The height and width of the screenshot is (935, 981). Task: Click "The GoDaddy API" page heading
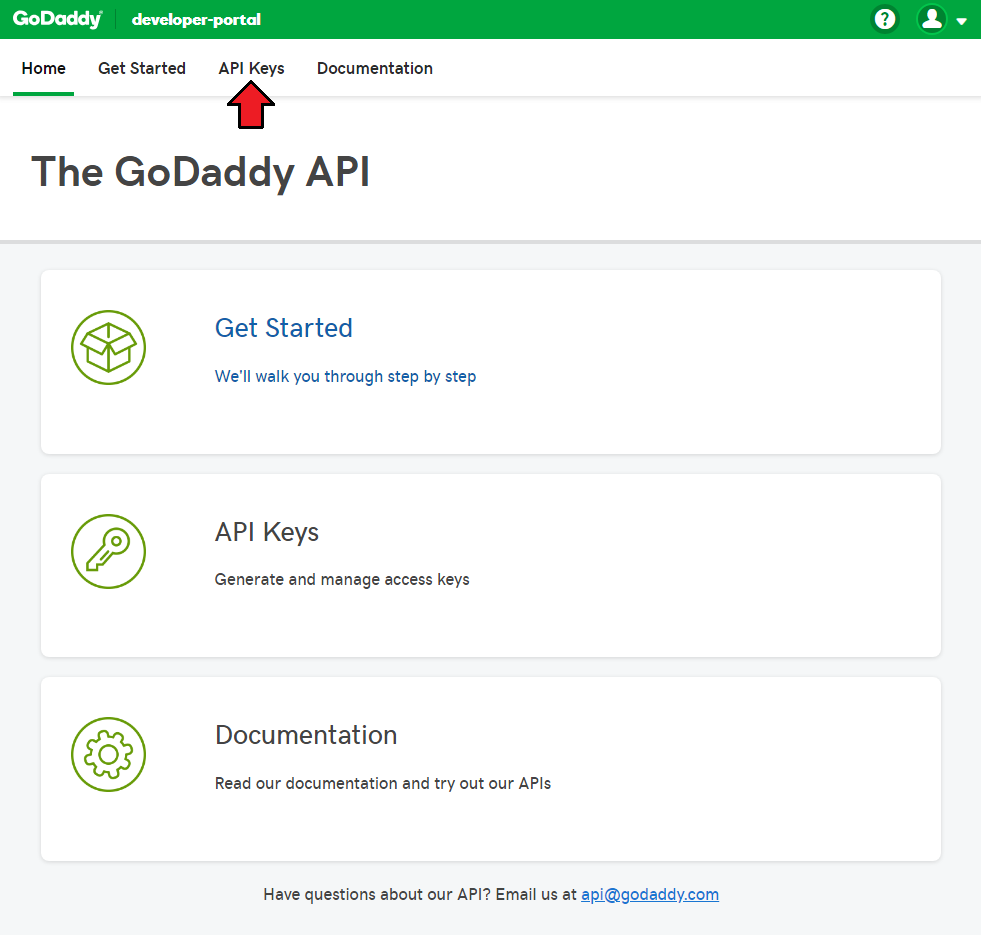pos(201,172)
